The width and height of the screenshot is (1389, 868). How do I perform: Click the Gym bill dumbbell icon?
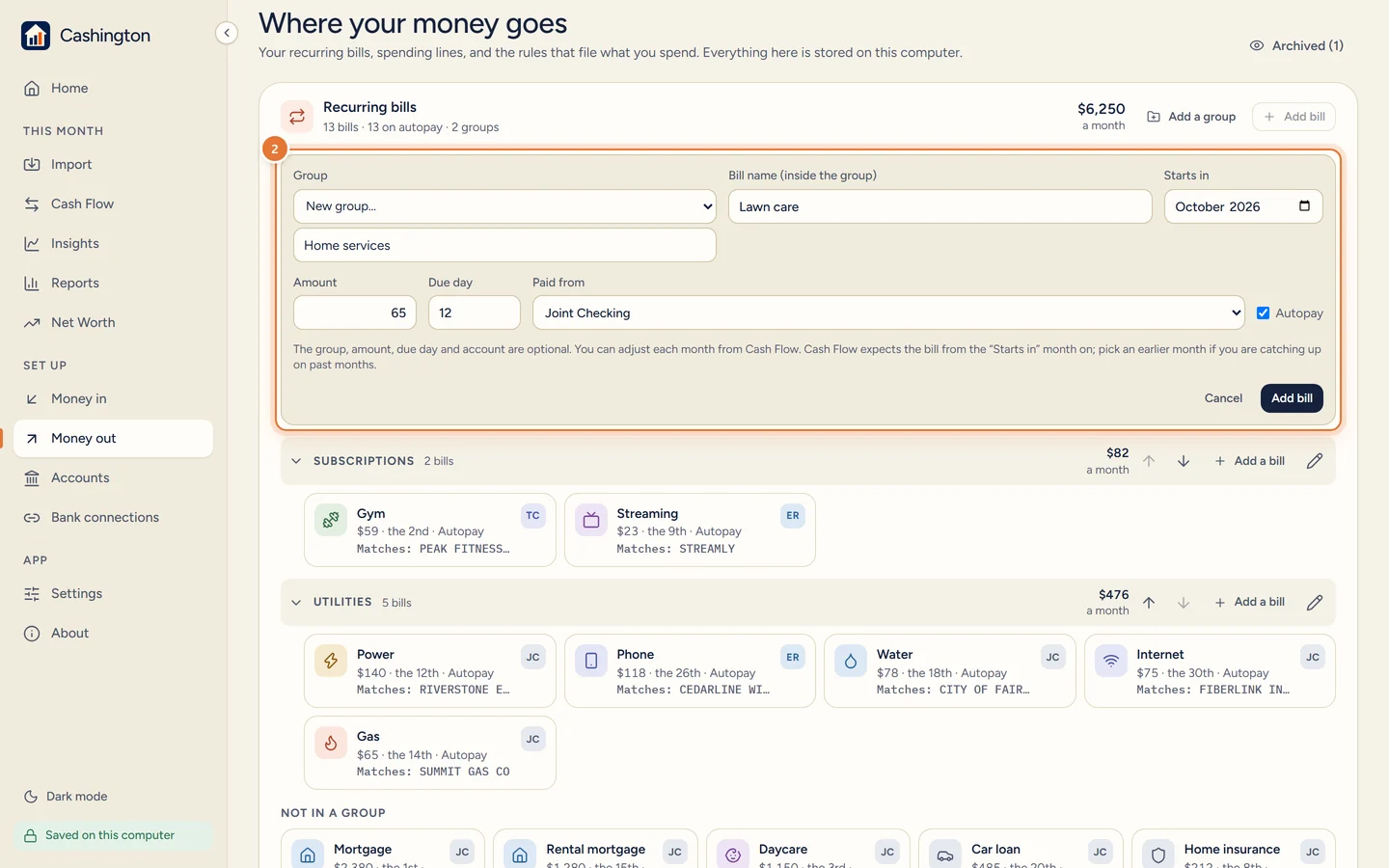(331, 520)
